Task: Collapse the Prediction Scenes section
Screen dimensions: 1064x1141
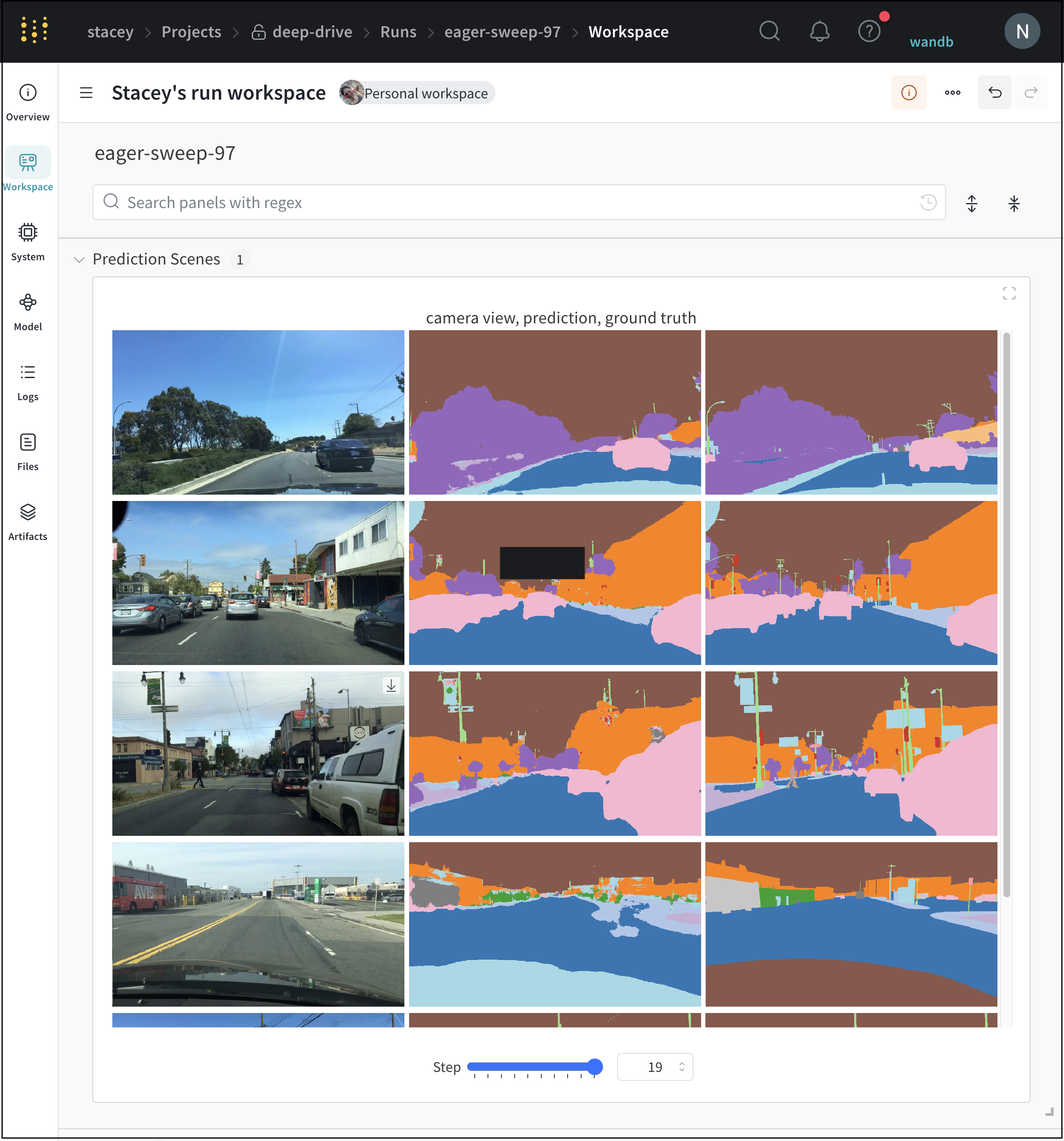Action: click(x=78, y=259)
